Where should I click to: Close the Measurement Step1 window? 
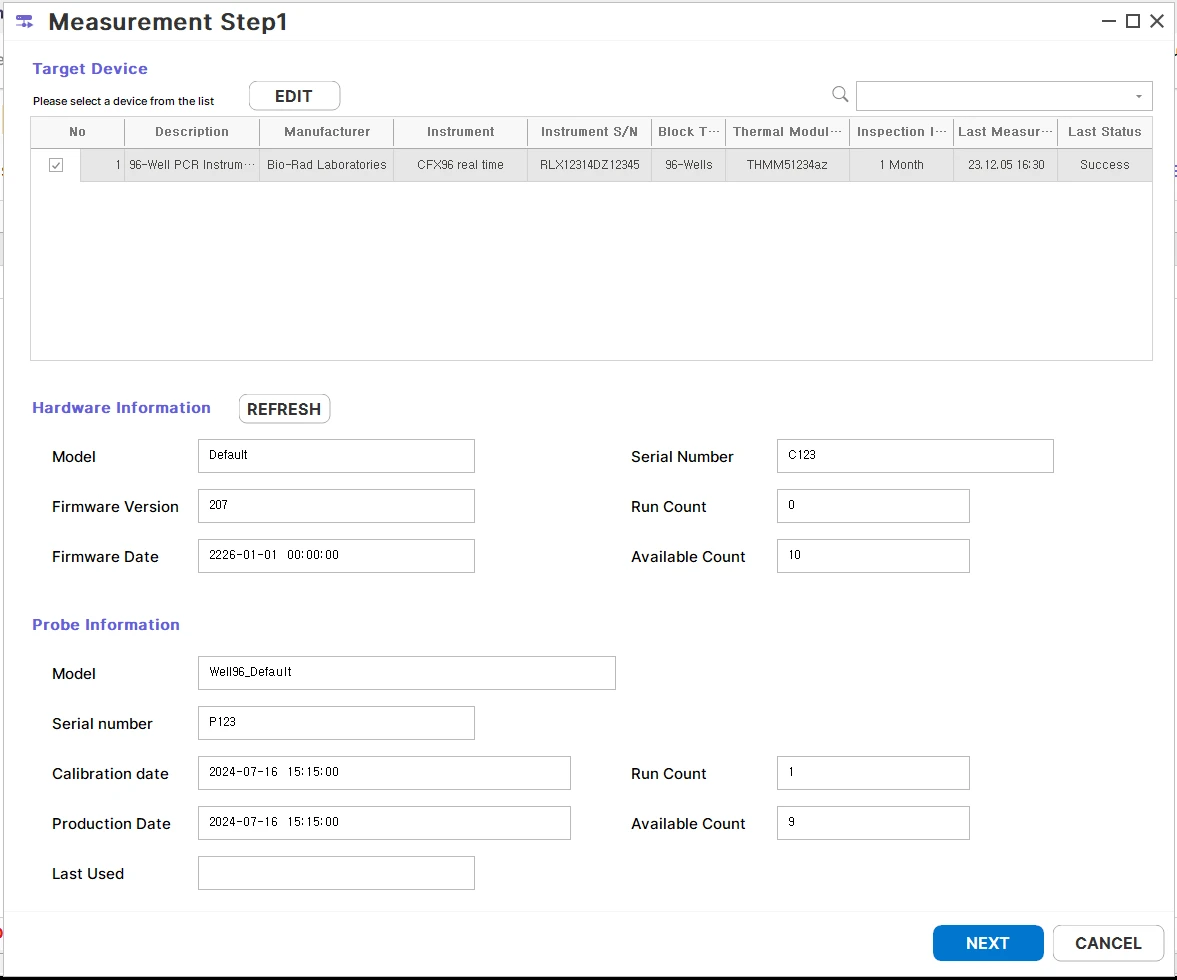point(1157,21)
